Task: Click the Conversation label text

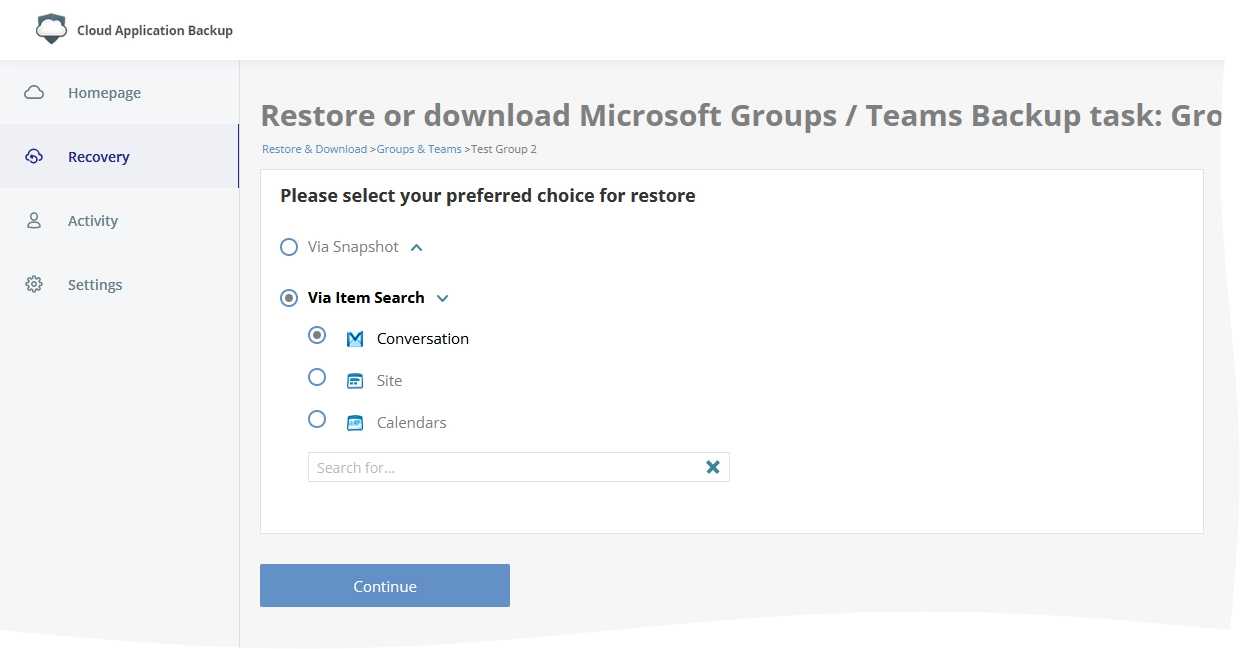Action: [423, 339]
